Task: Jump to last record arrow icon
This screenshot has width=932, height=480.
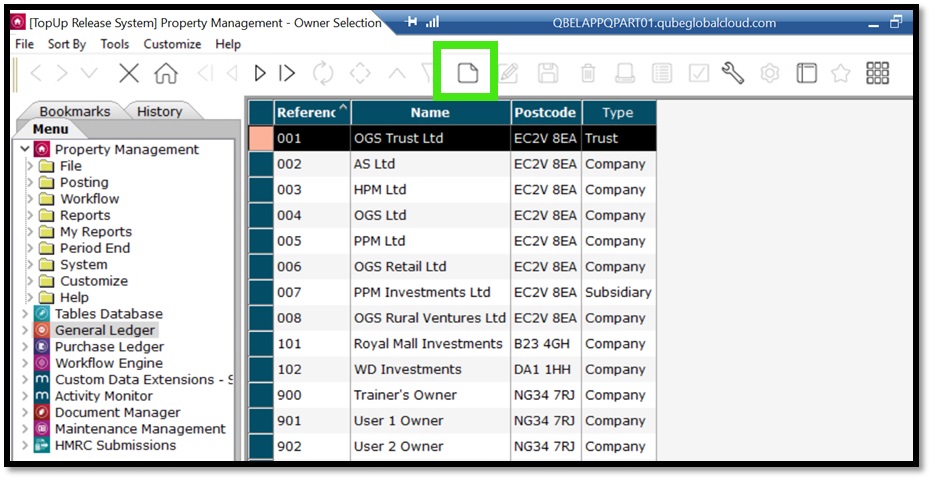Action: click(x=288, y=73)
